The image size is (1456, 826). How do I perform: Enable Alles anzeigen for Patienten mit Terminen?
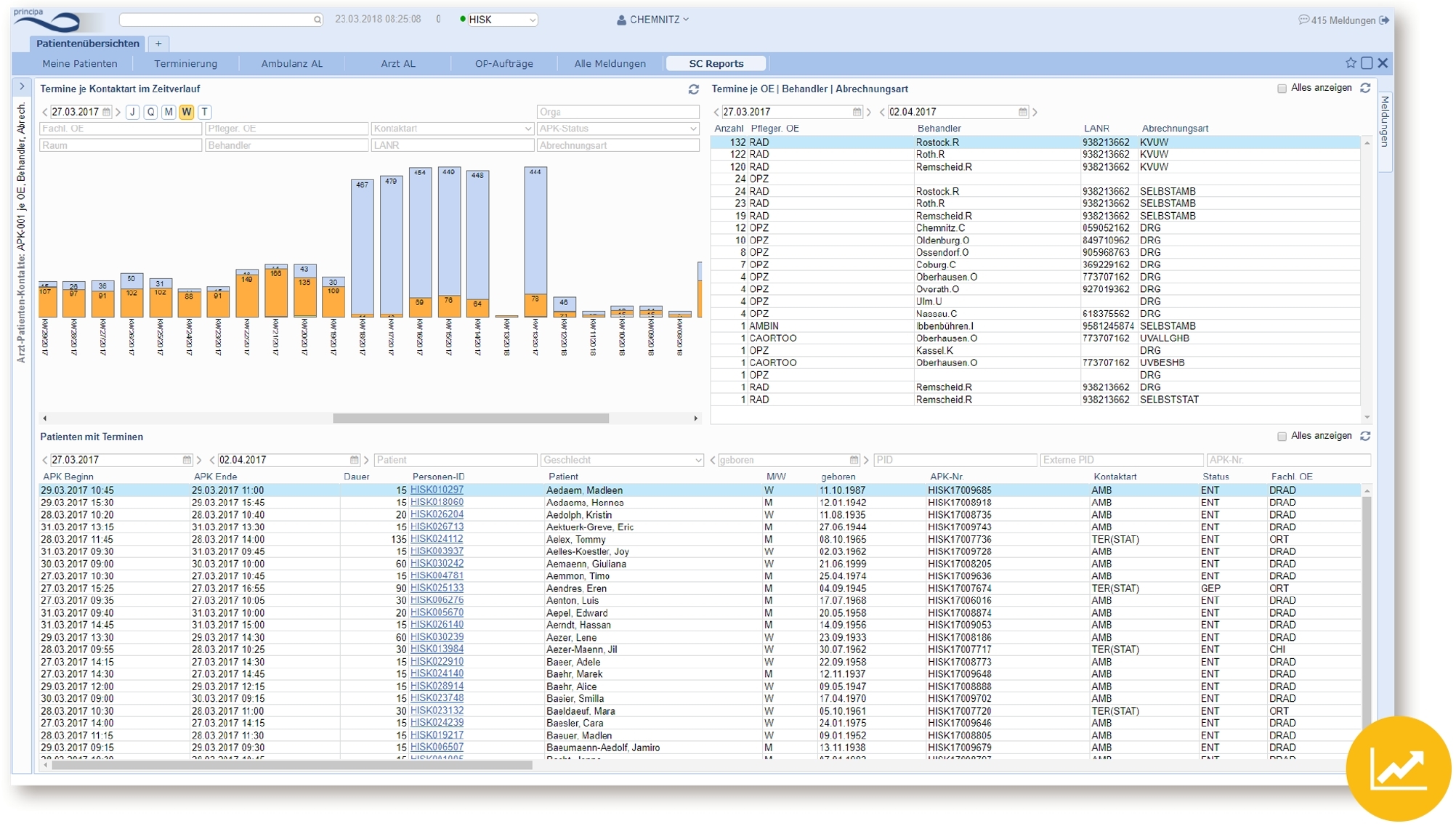click(1282, 437)
